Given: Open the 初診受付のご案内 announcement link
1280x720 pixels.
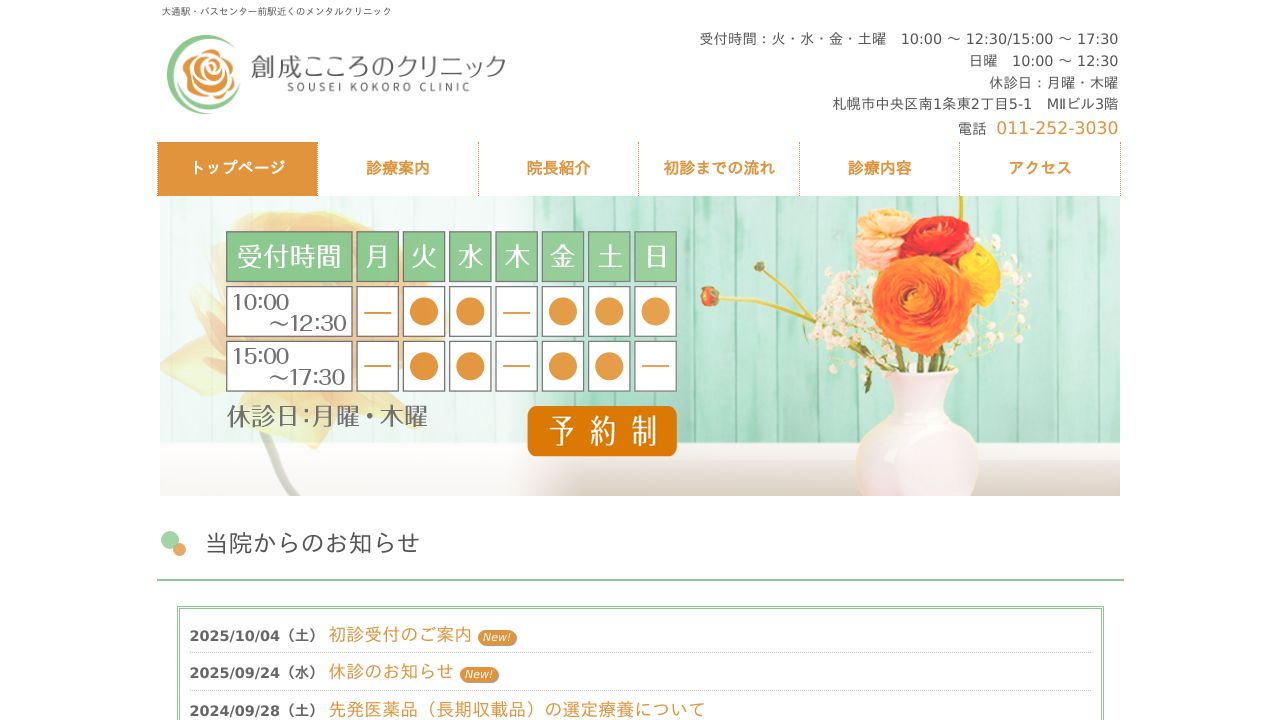Looking at the screenshot, I should (x=399, y=635).
